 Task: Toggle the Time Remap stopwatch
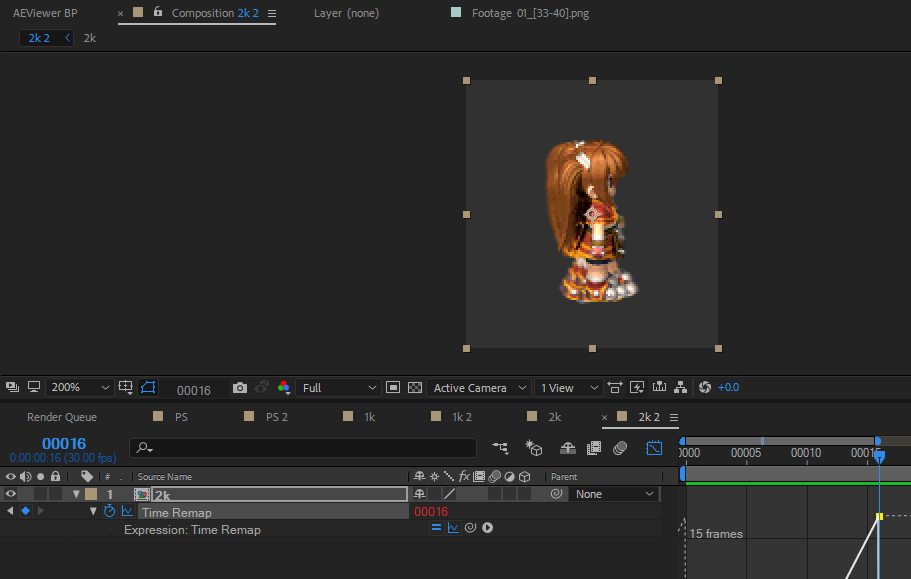[109, 511]
